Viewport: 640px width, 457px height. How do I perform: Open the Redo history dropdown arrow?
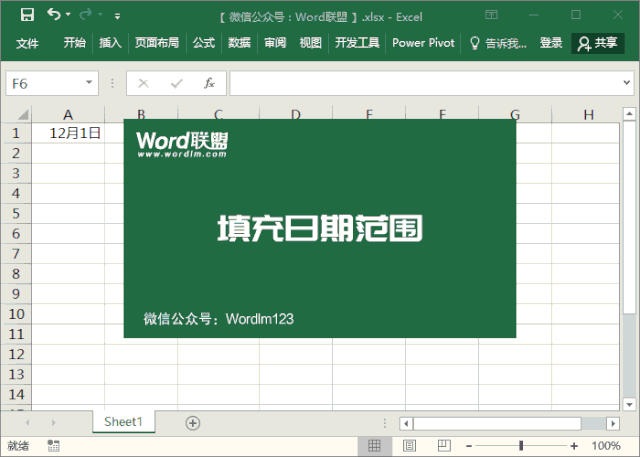click(x=100, y=15)
